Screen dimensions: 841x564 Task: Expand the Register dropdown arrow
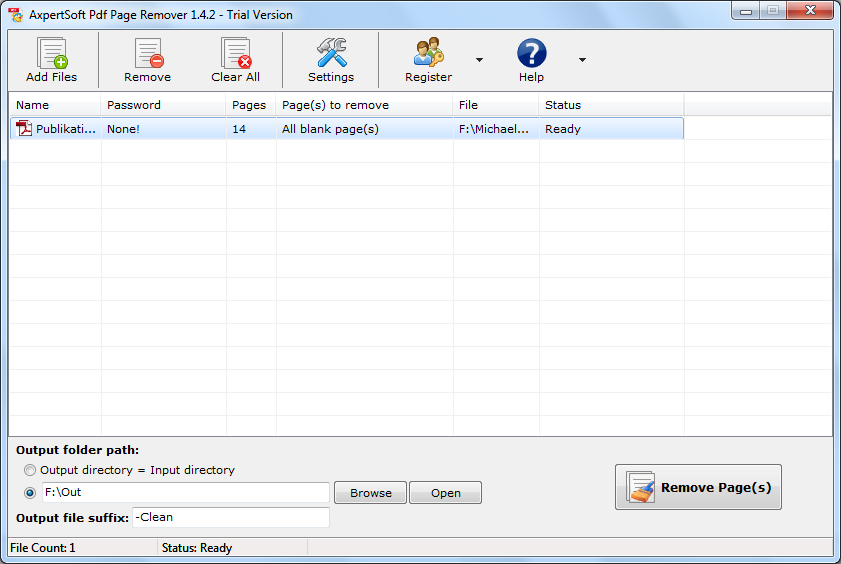click(x=479, y=60)
